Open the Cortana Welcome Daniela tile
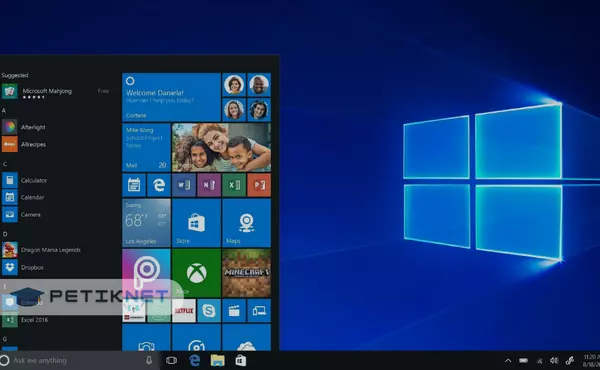This screenshot has width=600, height=370. [171, 97]
